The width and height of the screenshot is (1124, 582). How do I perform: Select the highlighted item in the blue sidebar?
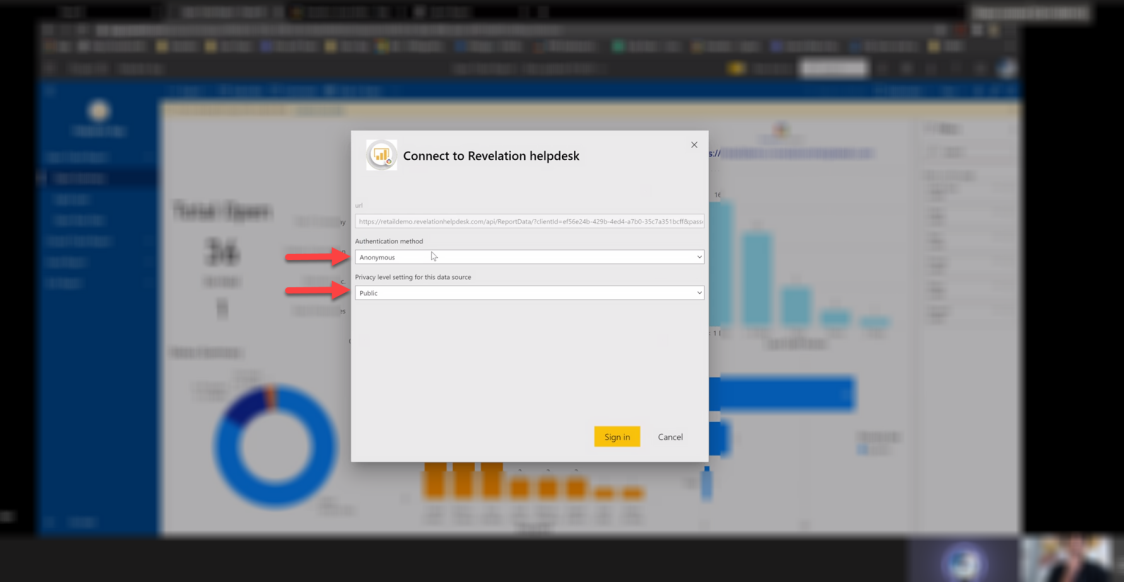click(98, 178)
